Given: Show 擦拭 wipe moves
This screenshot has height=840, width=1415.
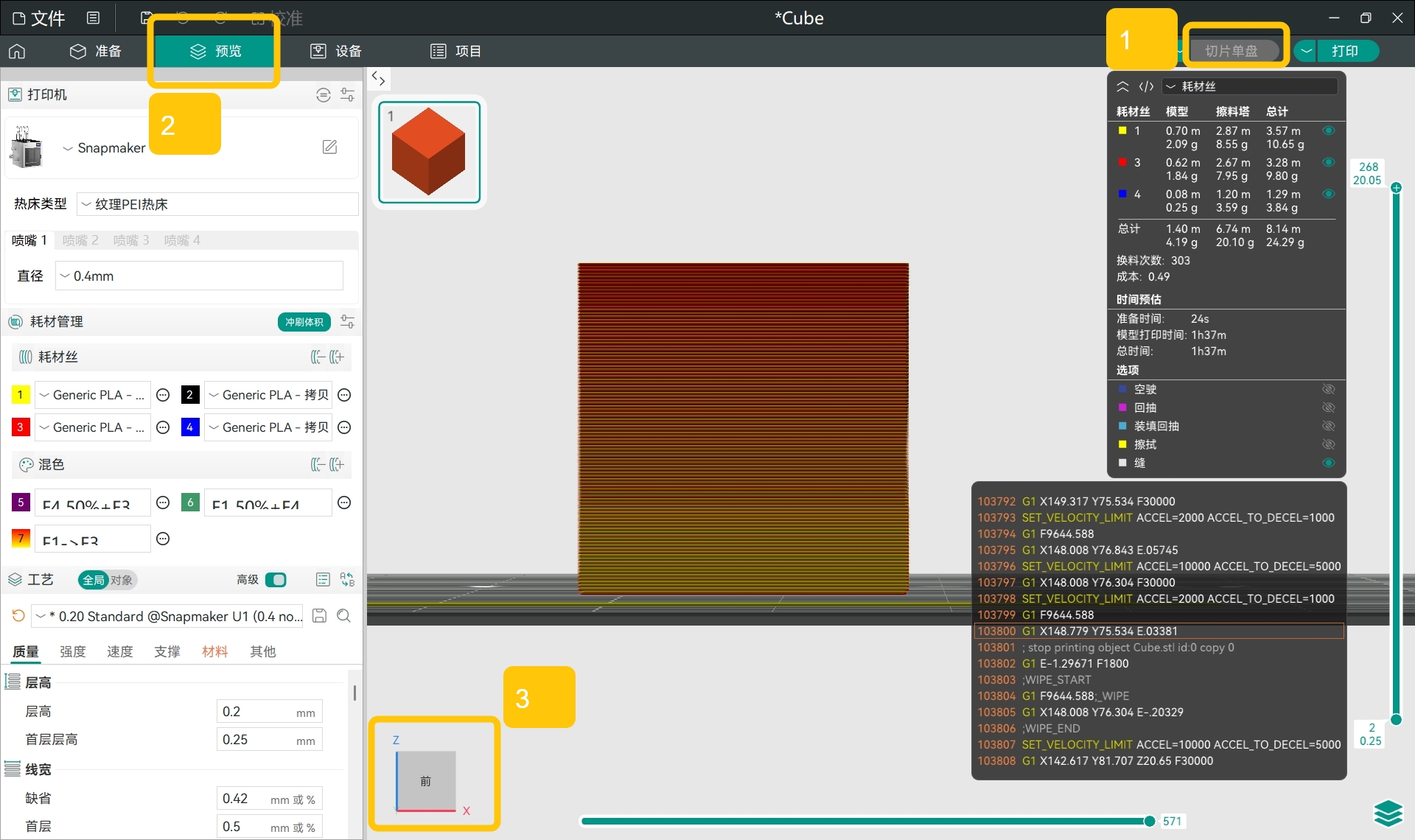Looking at the screenshot, I should coord(1329,444).
